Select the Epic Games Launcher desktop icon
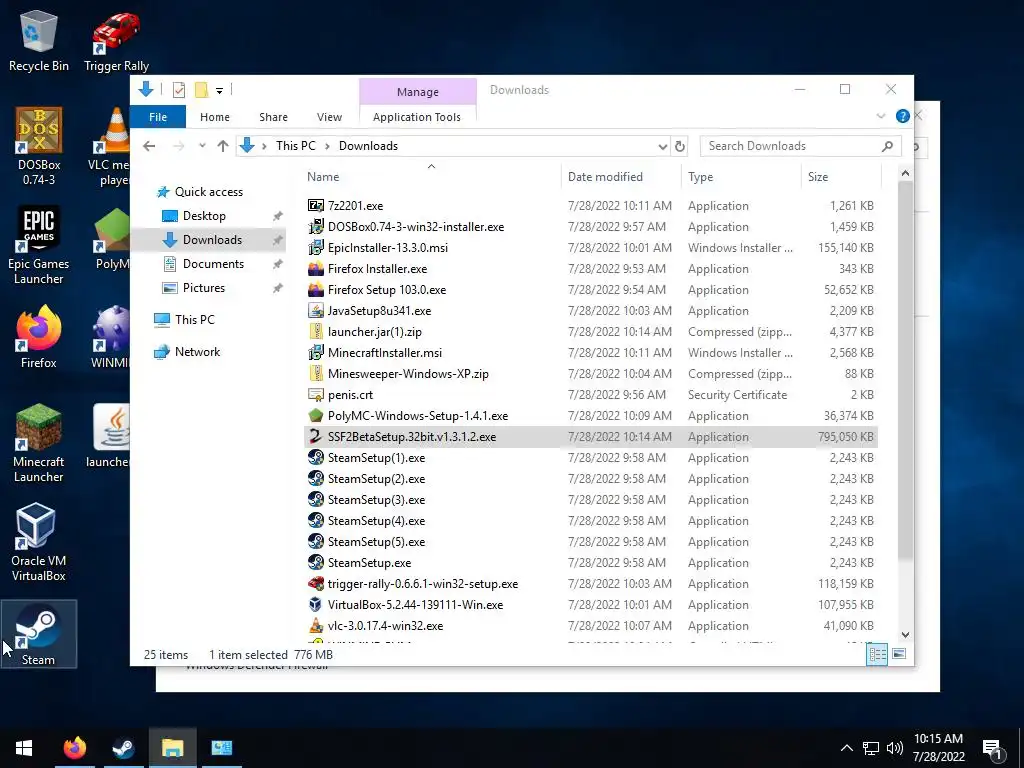This screenshot has height=768, width=1024. click(39, 245)
